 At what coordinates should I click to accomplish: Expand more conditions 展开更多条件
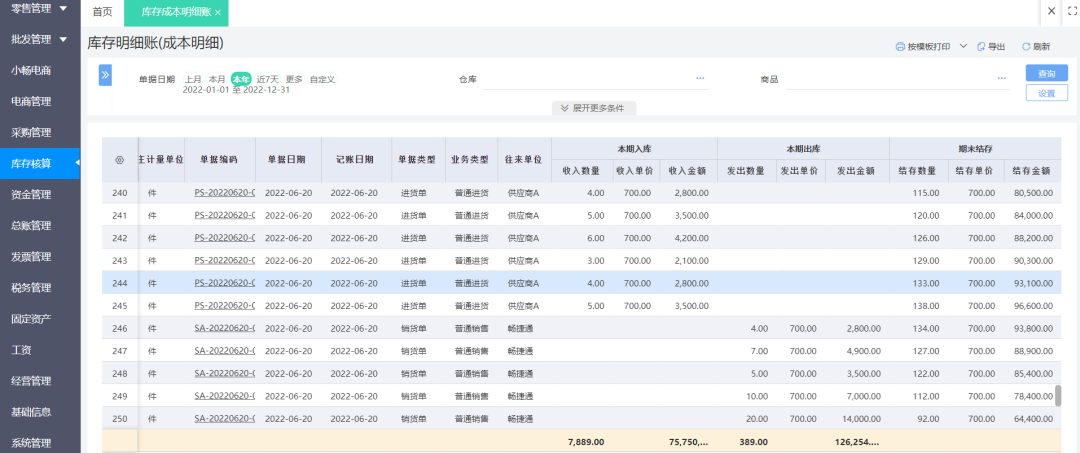point(593,108)
